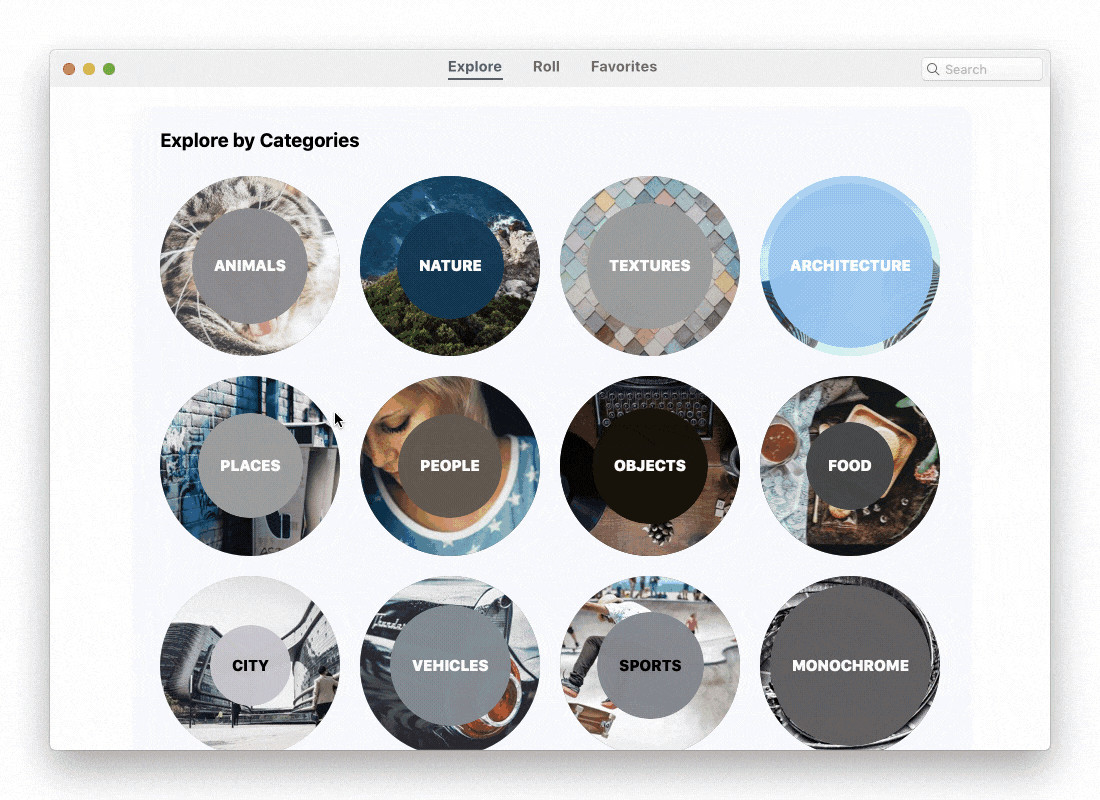Open the Places category
The image size is (1100, 800).
250,465
